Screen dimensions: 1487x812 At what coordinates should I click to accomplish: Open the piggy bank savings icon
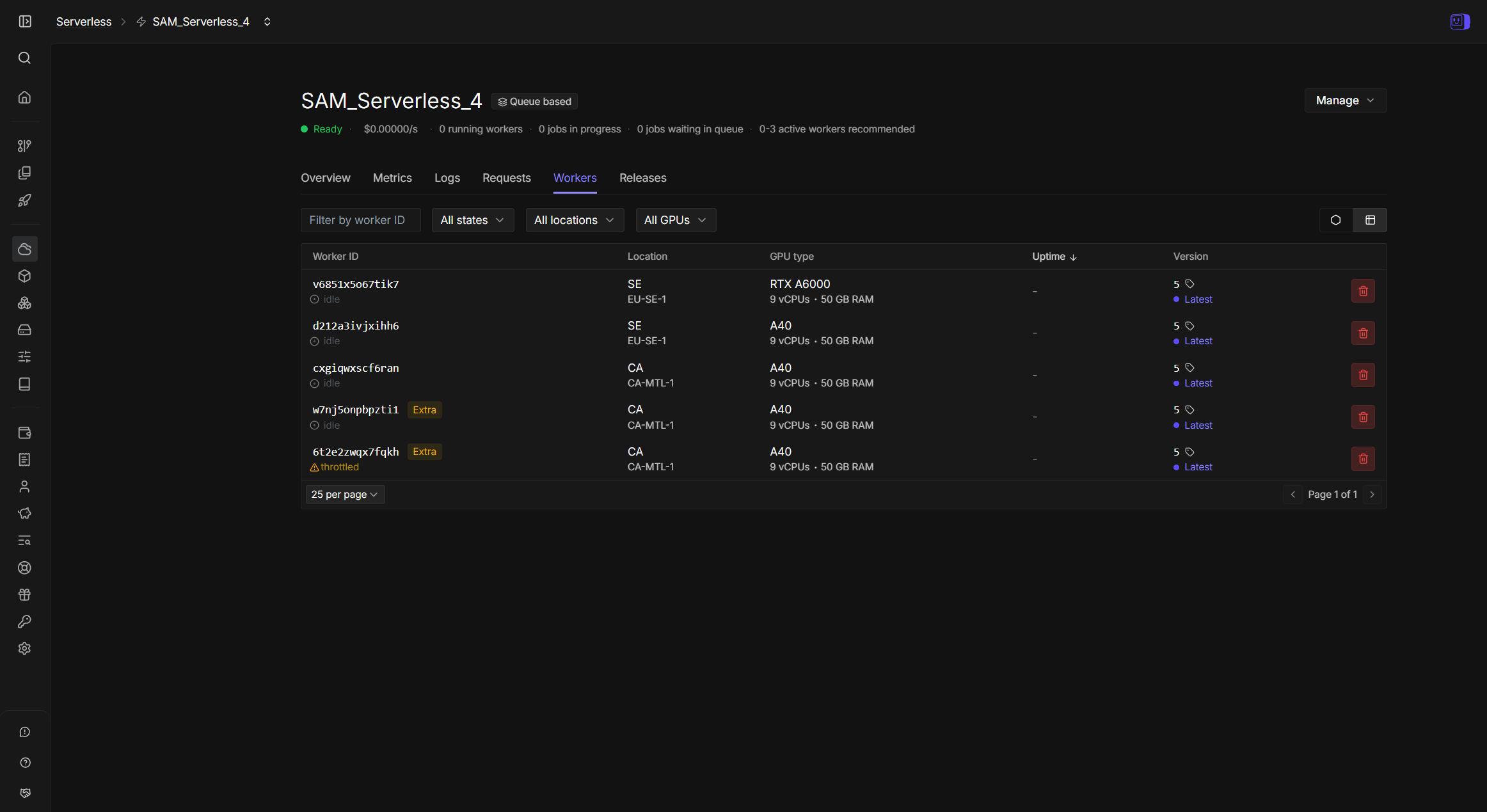(x=25, y=513)
